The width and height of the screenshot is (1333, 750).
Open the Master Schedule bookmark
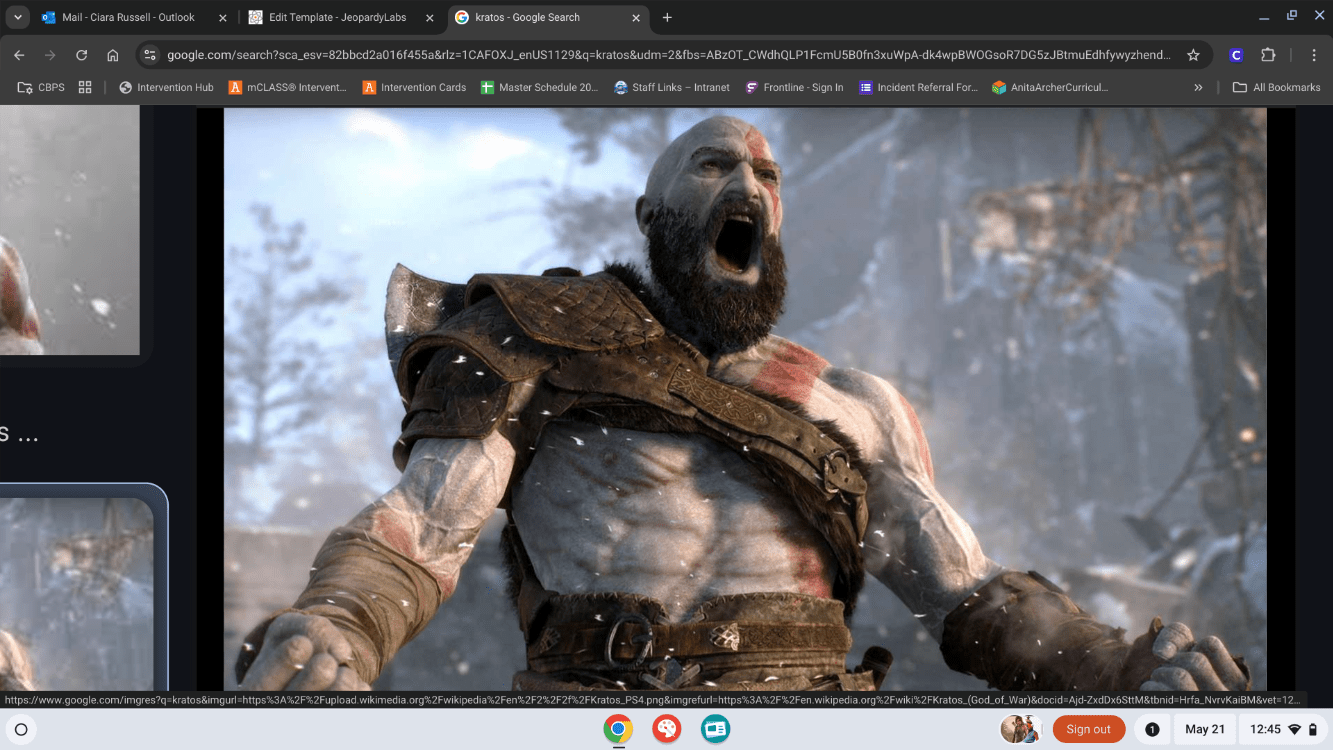(x=539, y=87)
